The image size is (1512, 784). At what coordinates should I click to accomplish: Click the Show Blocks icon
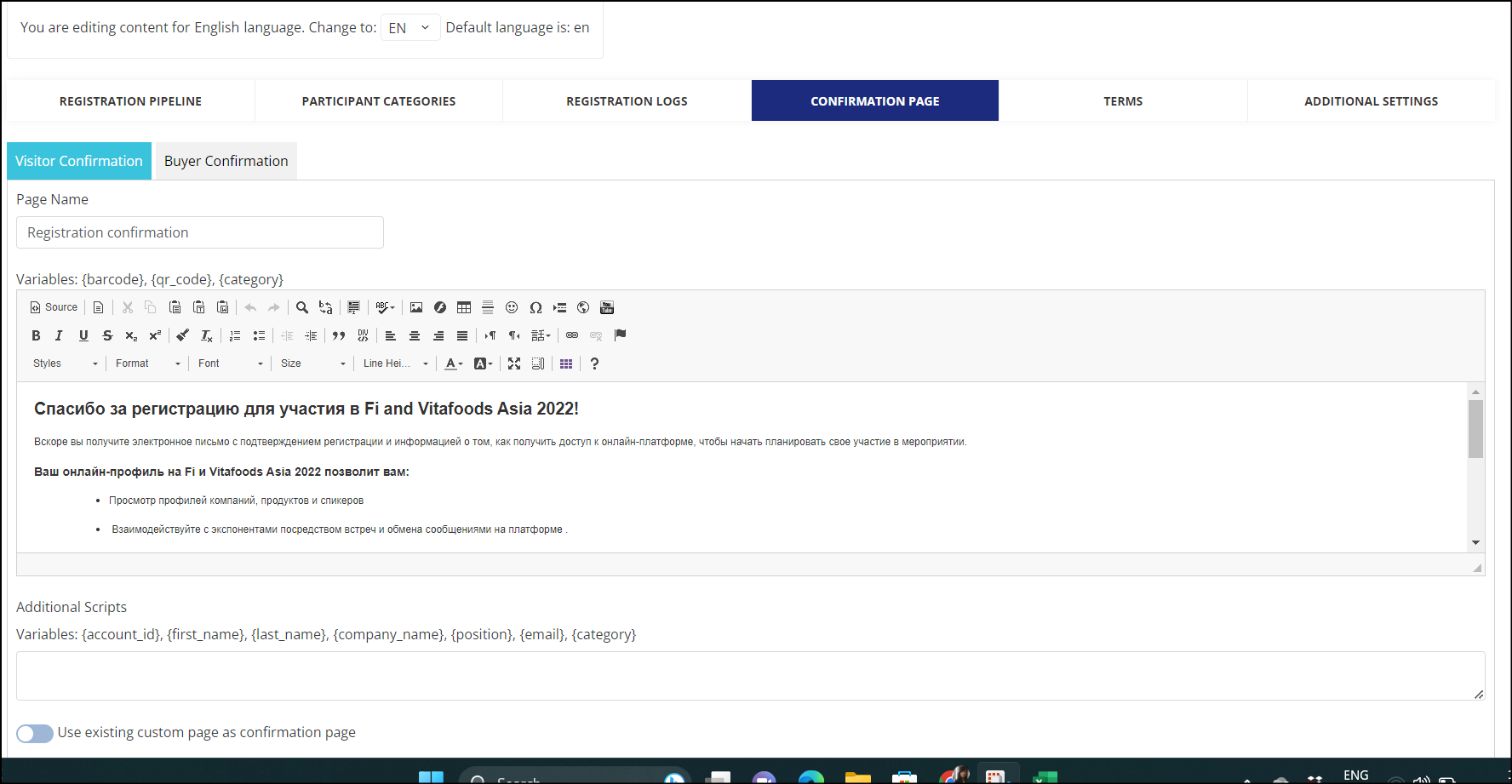(x=538, y=363)
